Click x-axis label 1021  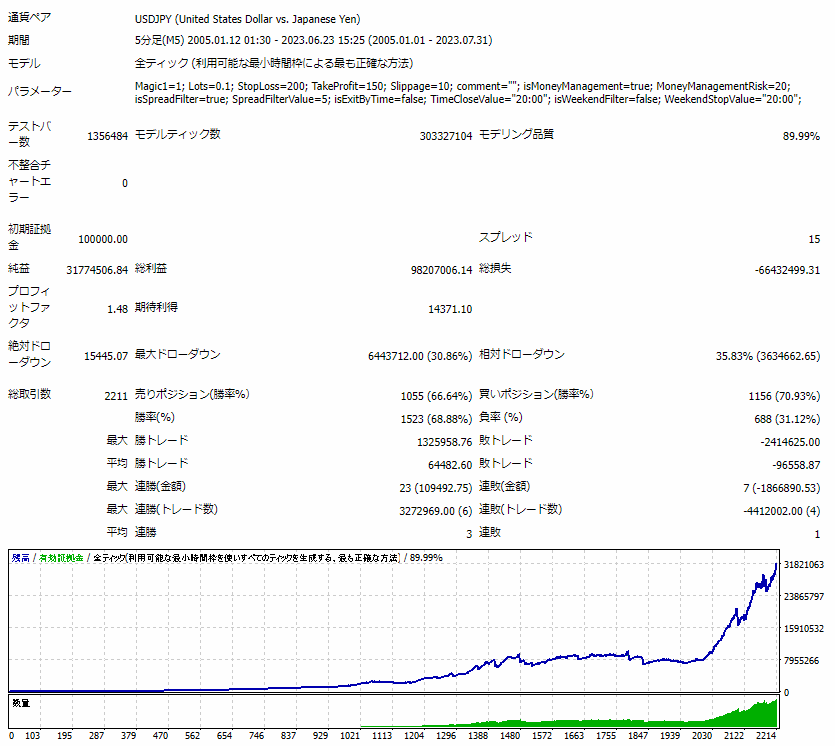350,736
